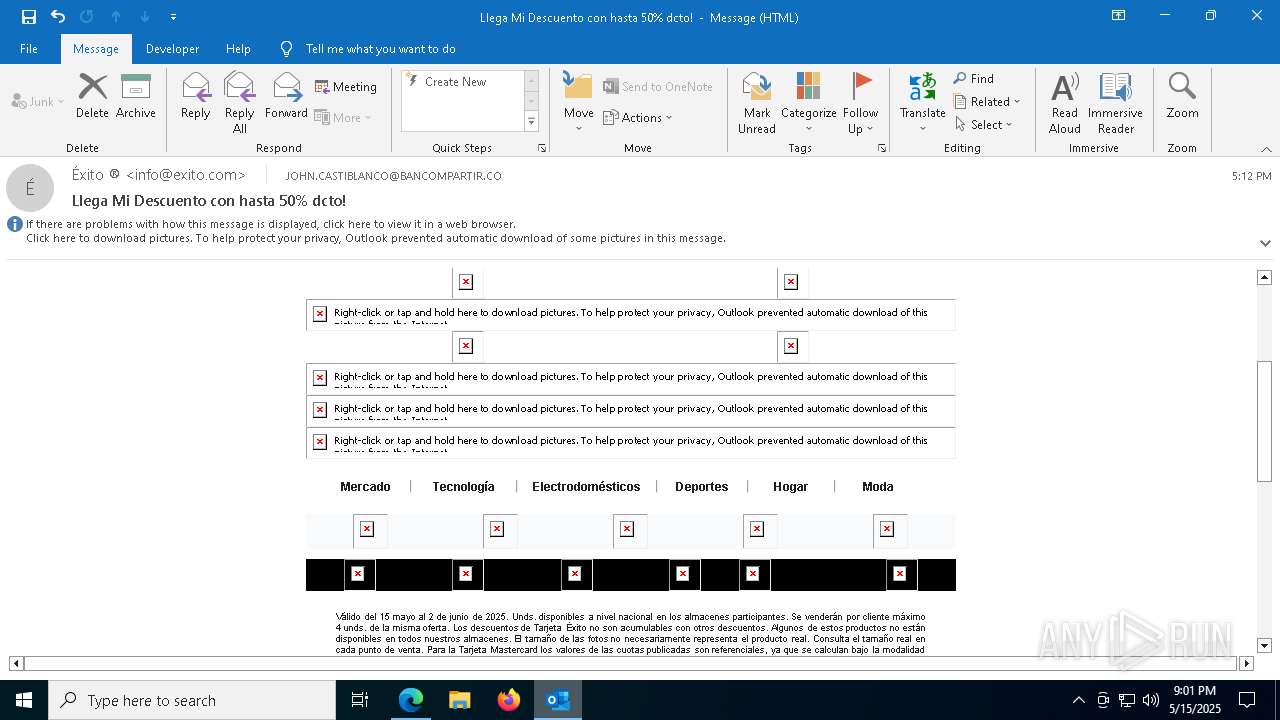Open the Junk dropdown
Image resolution: width=1280 pixels, height=720 pixels.
(x=38, y=101)
